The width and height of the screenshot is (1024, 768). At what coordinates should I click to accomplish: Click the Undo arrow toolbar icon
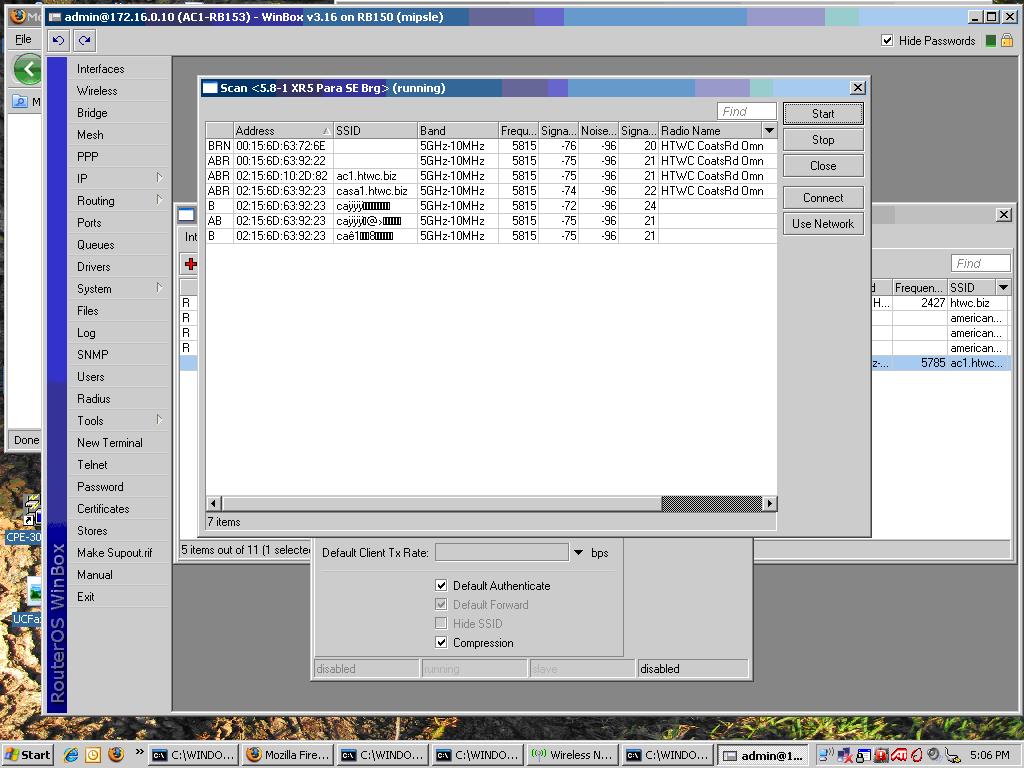(58, 39)
